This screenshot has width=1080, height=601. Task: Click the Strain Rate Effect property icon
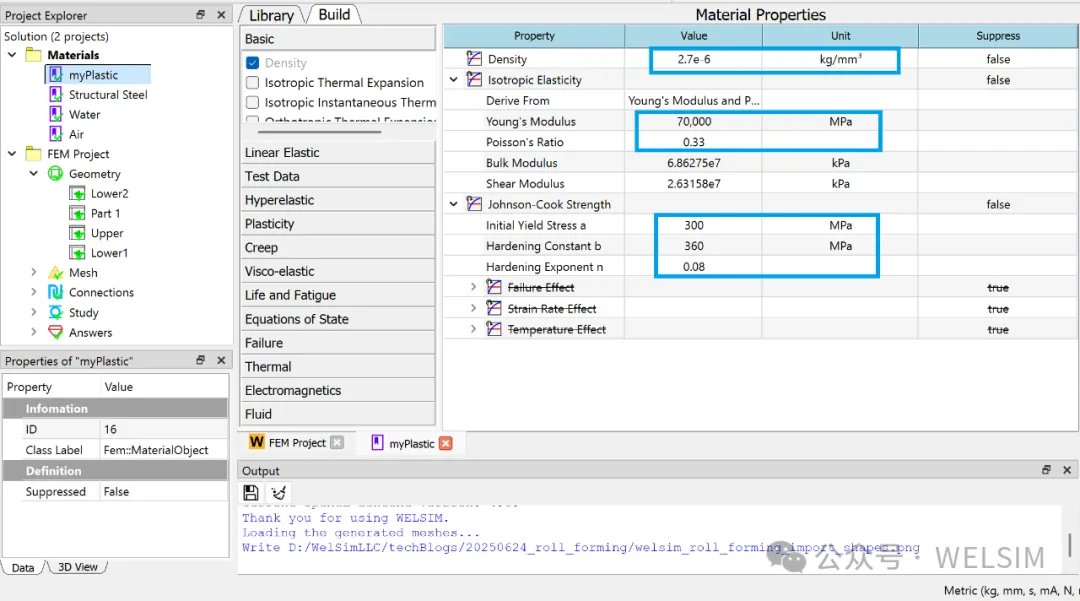click(x=494, y=308)
